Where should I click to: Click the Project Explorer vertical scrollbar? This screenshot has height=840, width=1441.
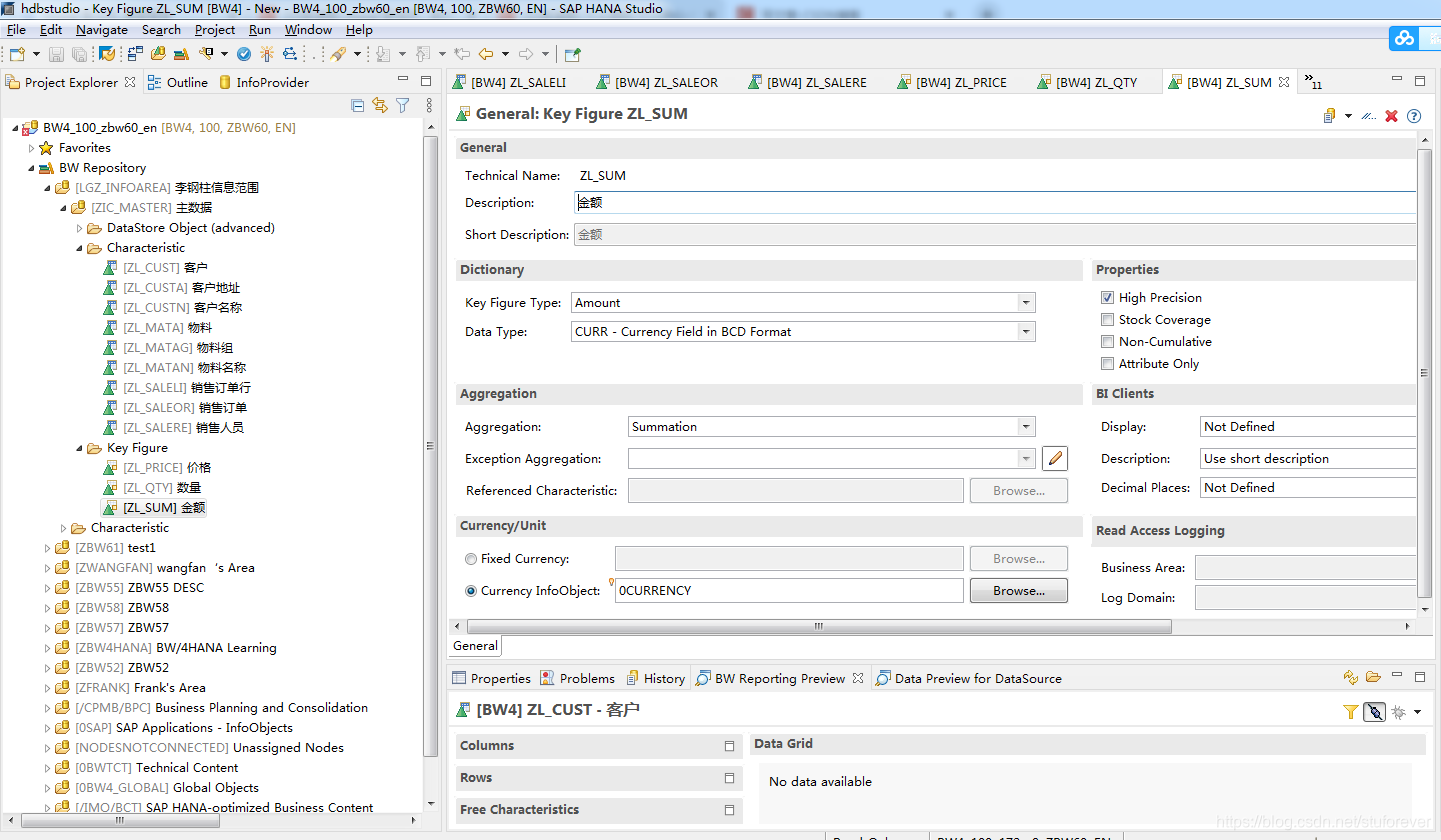(x=430, y=445)
